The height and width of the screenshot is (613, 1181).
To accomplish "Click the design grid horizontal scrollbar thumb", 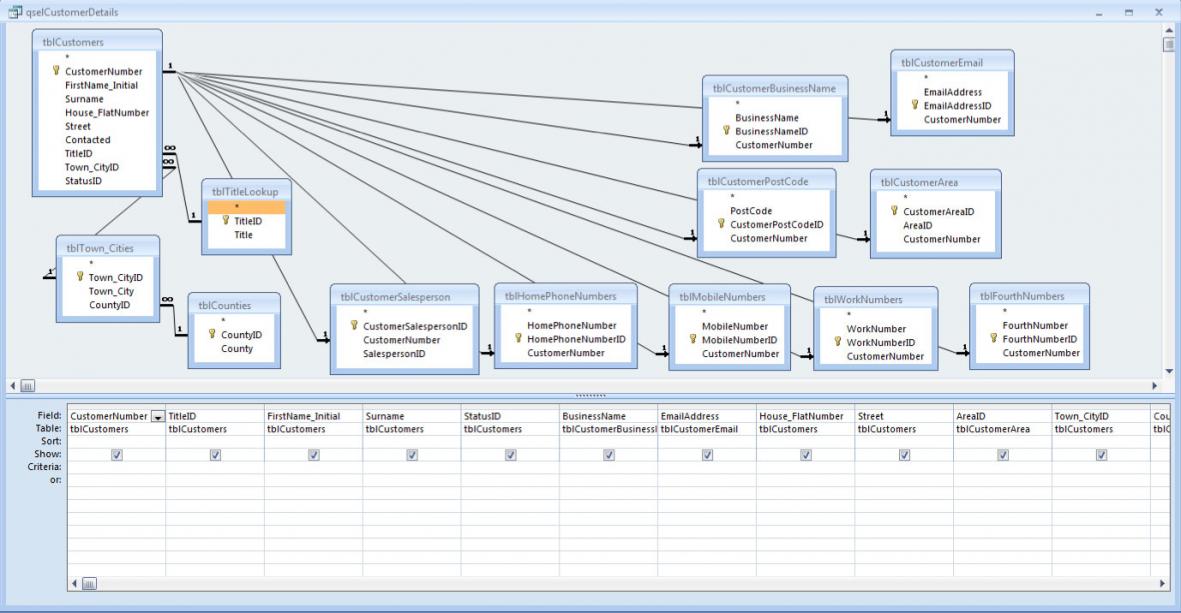I will [89, 584].
